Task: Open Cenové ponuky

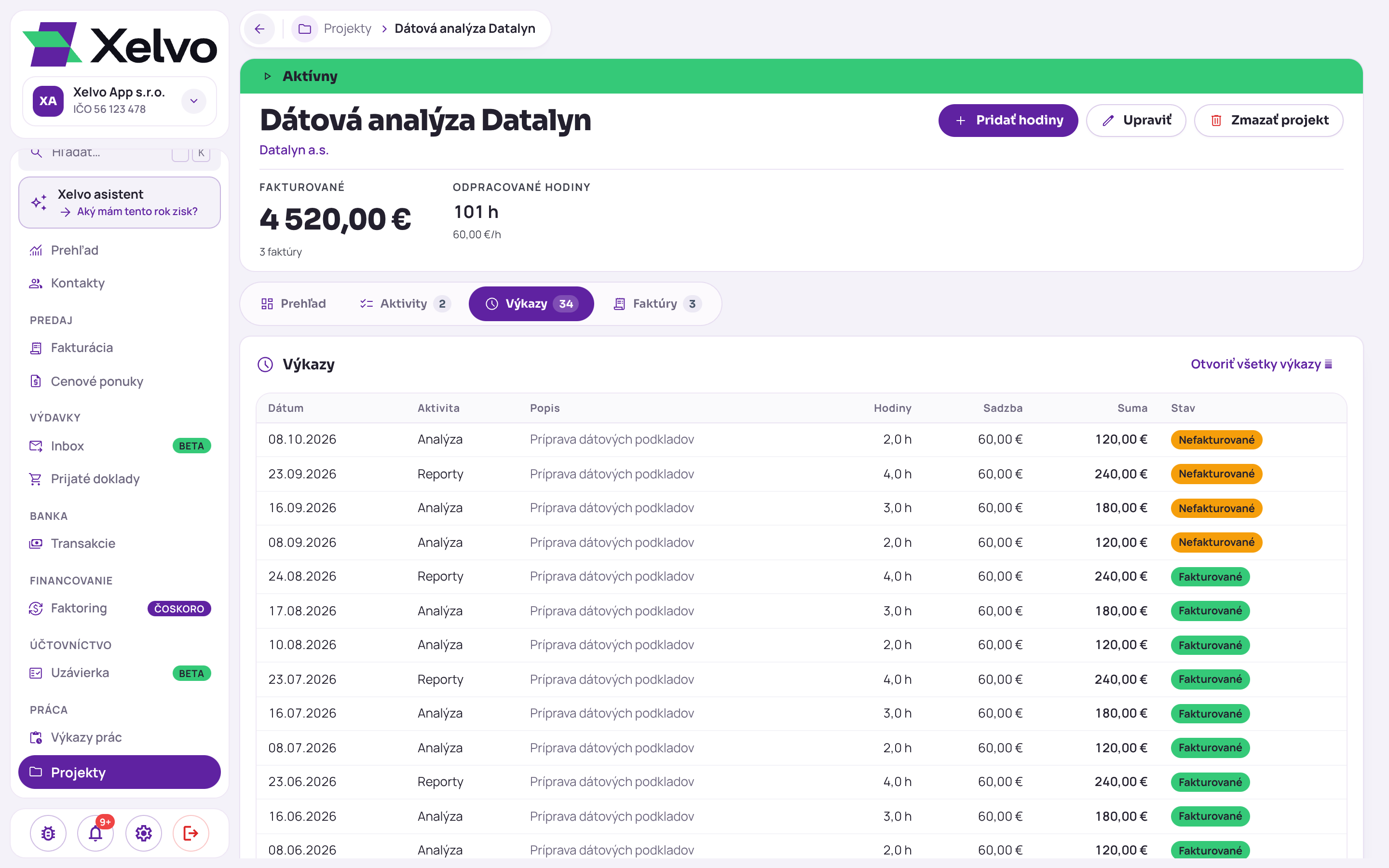Action: 120,381
